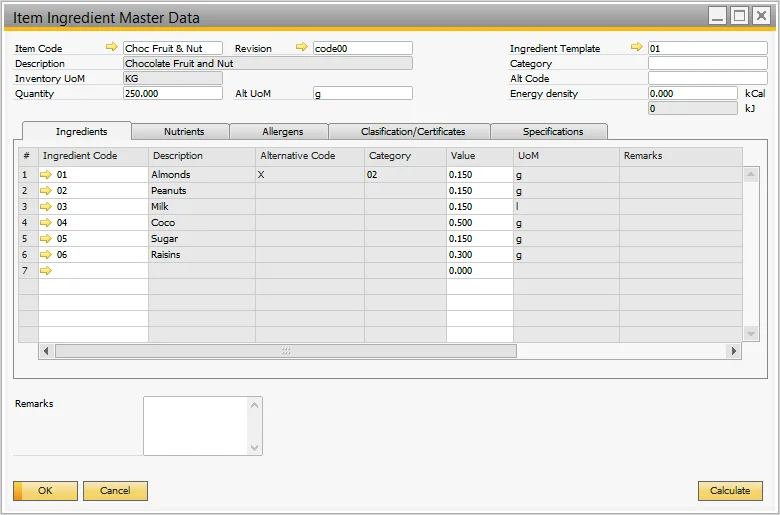
Task: Click the Revision field showing code00
Action: pos(363,48)
